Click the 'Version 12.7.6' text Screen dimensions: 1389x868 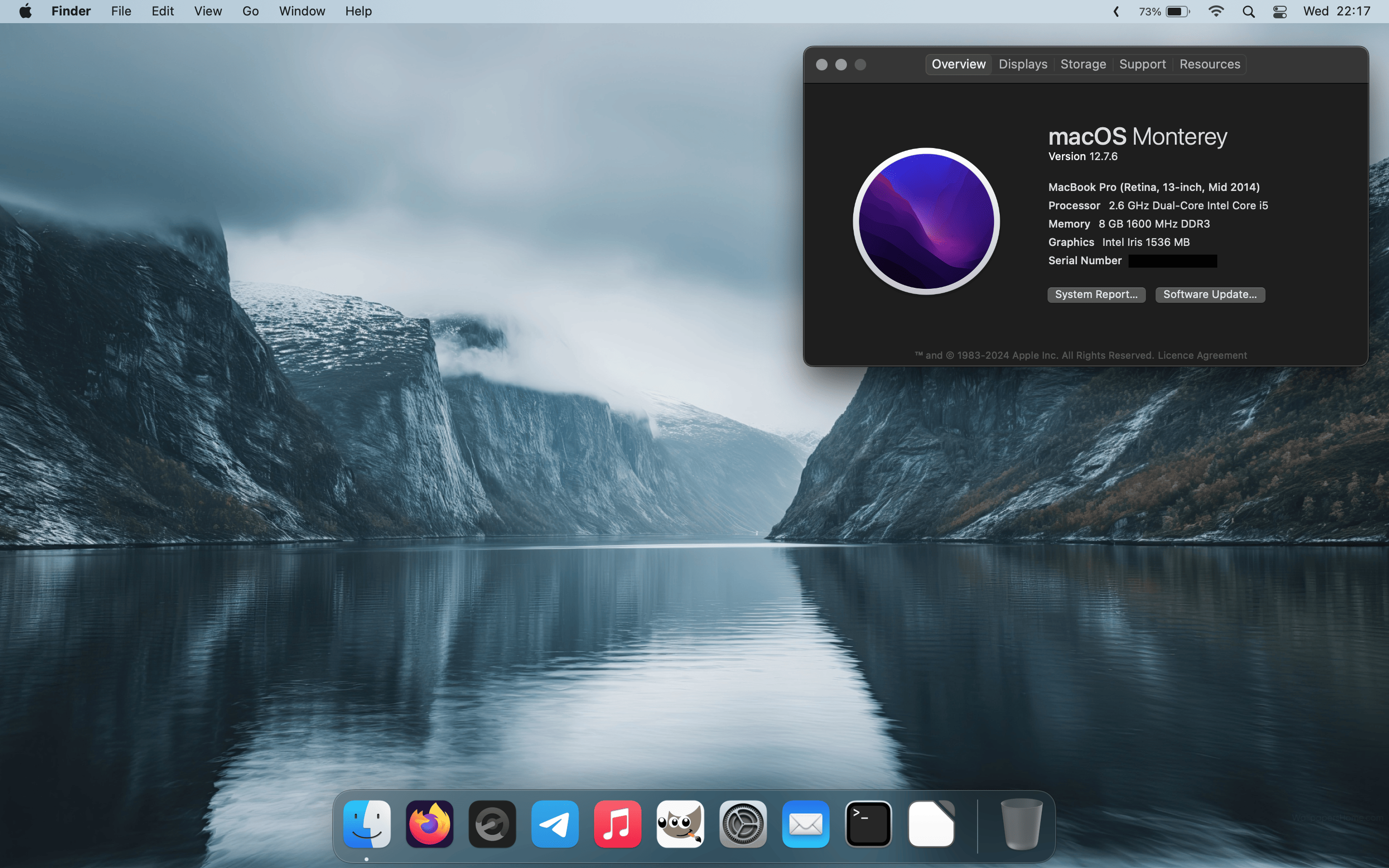pos(1082,156)
